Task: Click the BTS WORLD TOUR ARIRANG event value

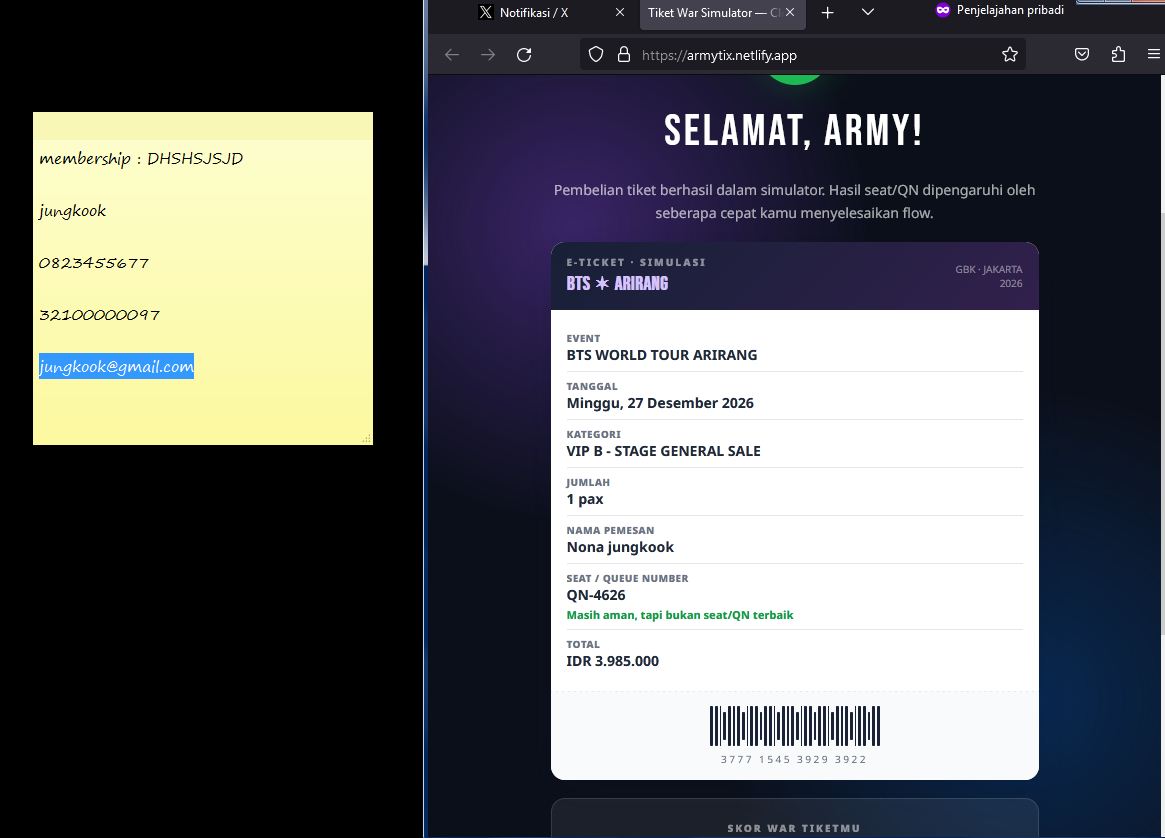Action: pyautogui.click(x=661, y=355)
